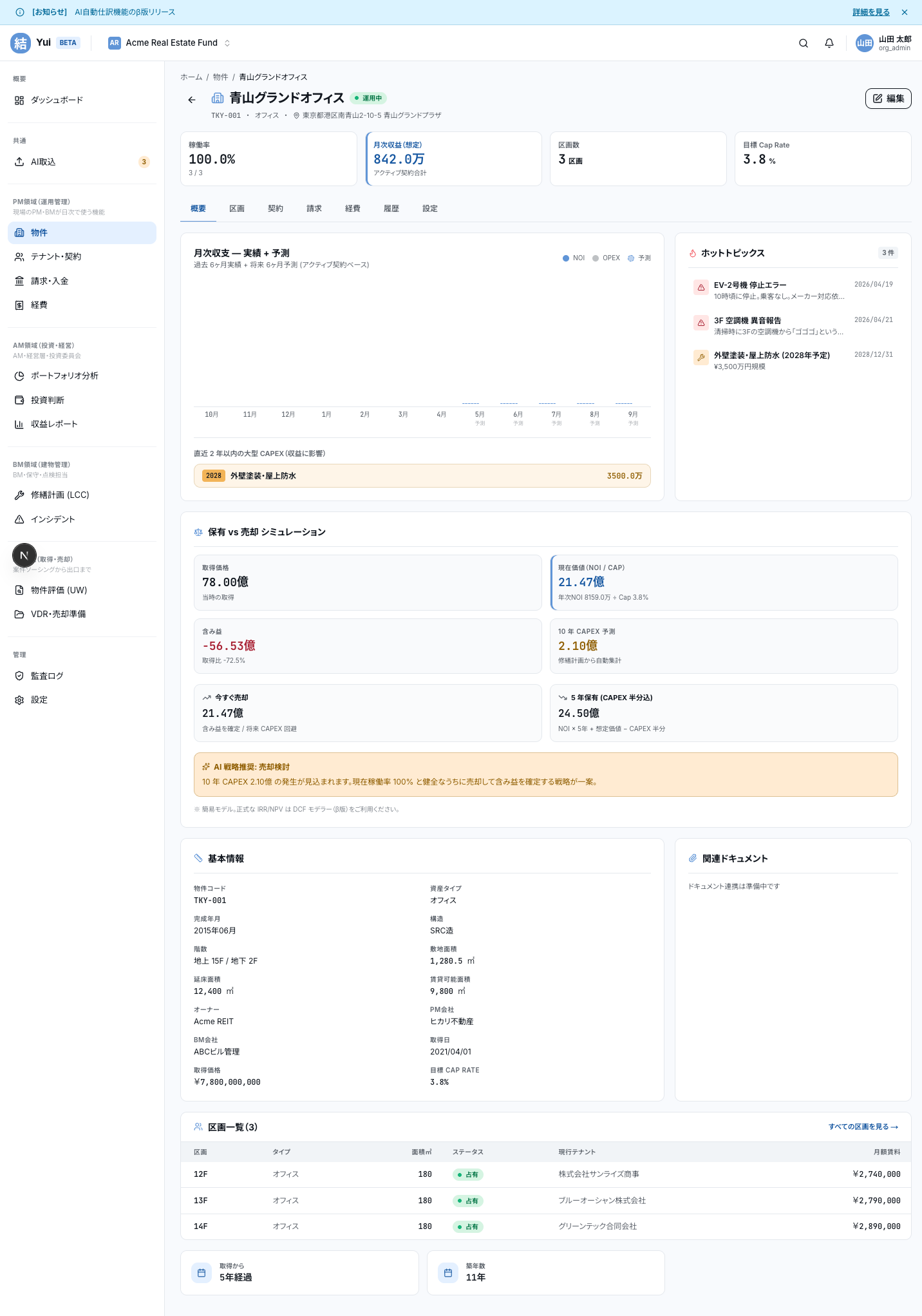This screenshot has width=922, height=1316.
Task: Switch to the 概要 tab
Action: tap(198, 209)
